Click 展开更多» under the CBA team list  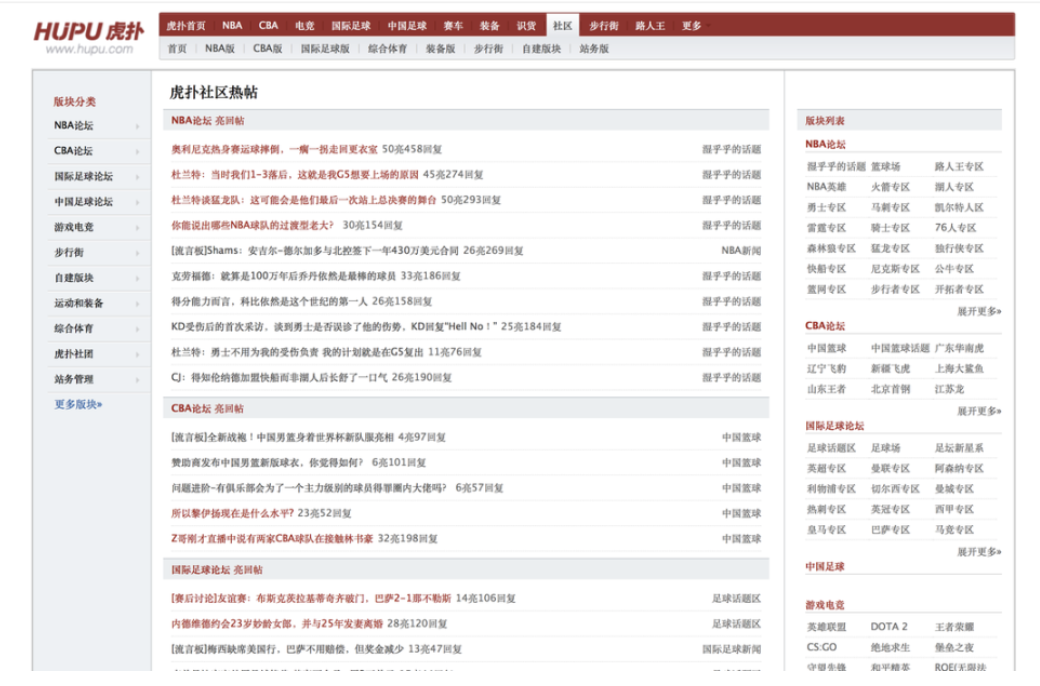click(x=979, y=411)
